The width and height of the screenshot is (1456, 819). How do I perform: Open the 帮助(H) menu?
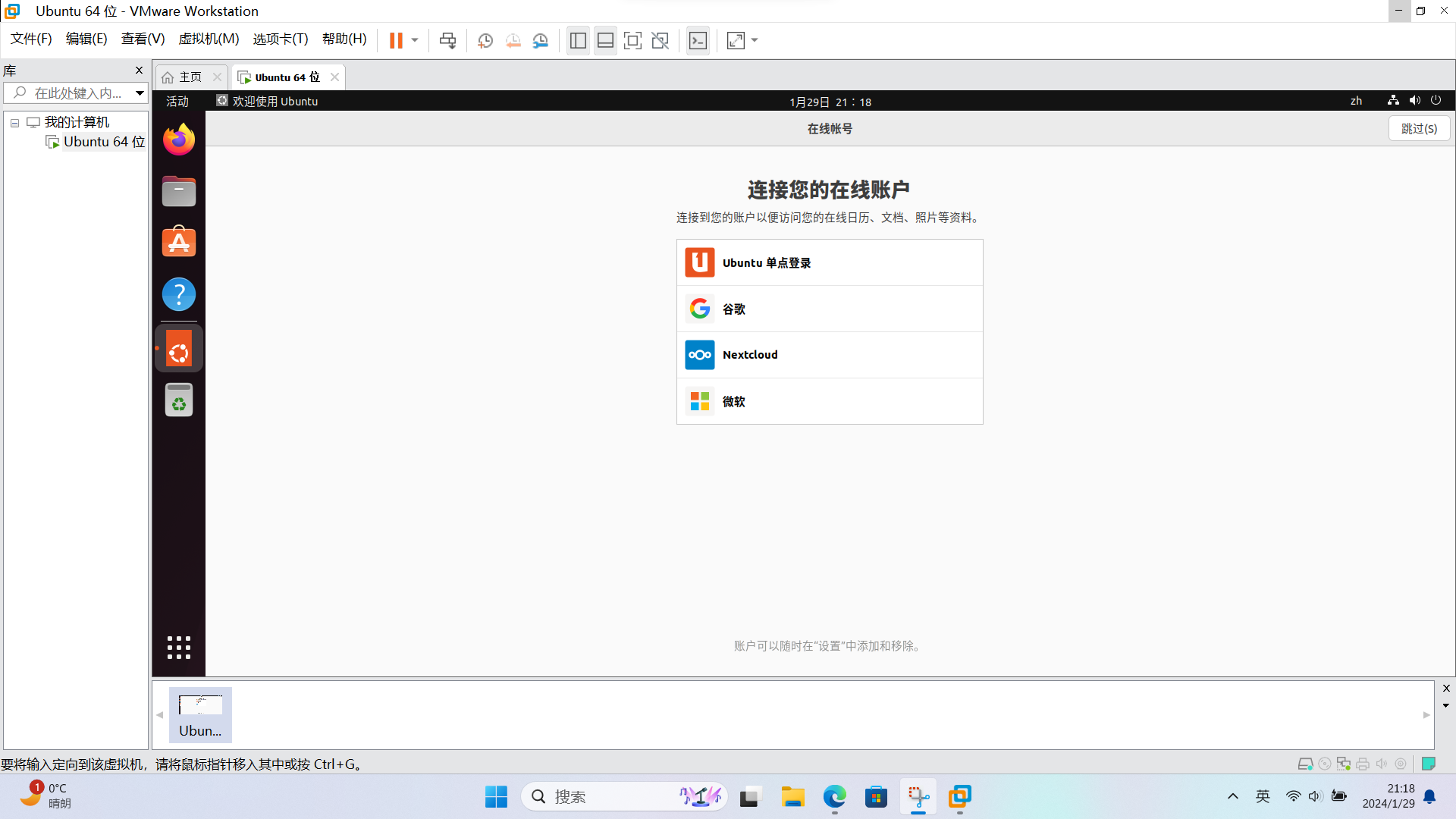pos(344,39)
